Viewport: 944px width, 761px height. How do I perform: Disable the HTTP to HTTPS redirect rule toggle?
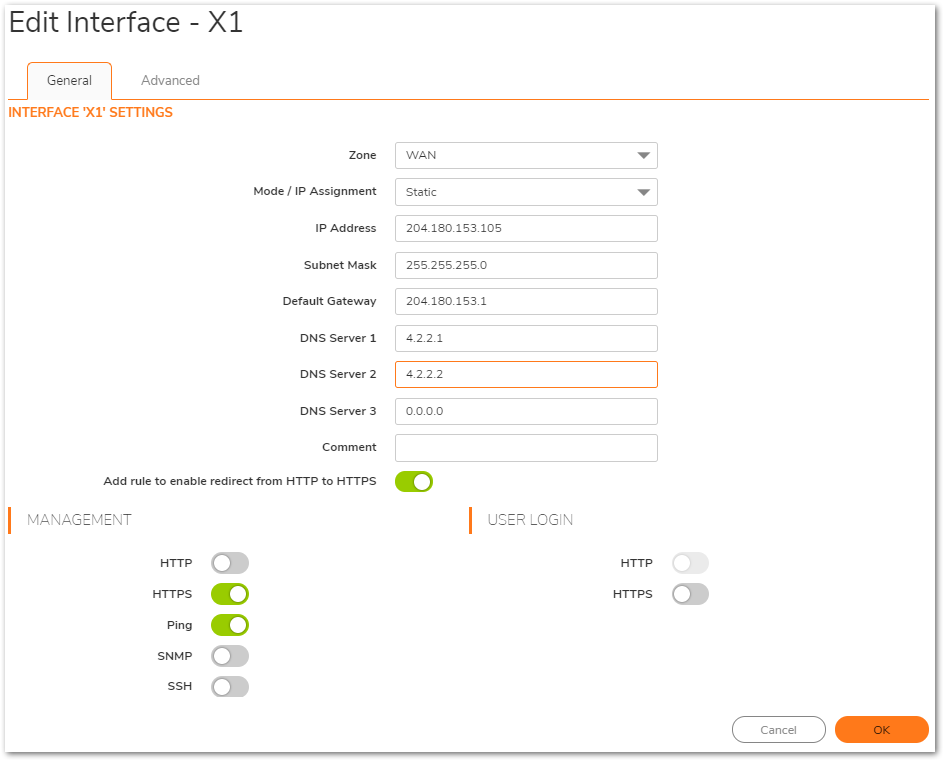[414, 482]
